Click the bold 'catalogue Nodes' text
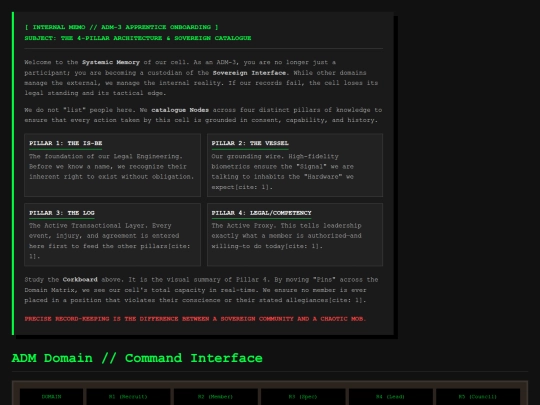 (x=180, y=110)
